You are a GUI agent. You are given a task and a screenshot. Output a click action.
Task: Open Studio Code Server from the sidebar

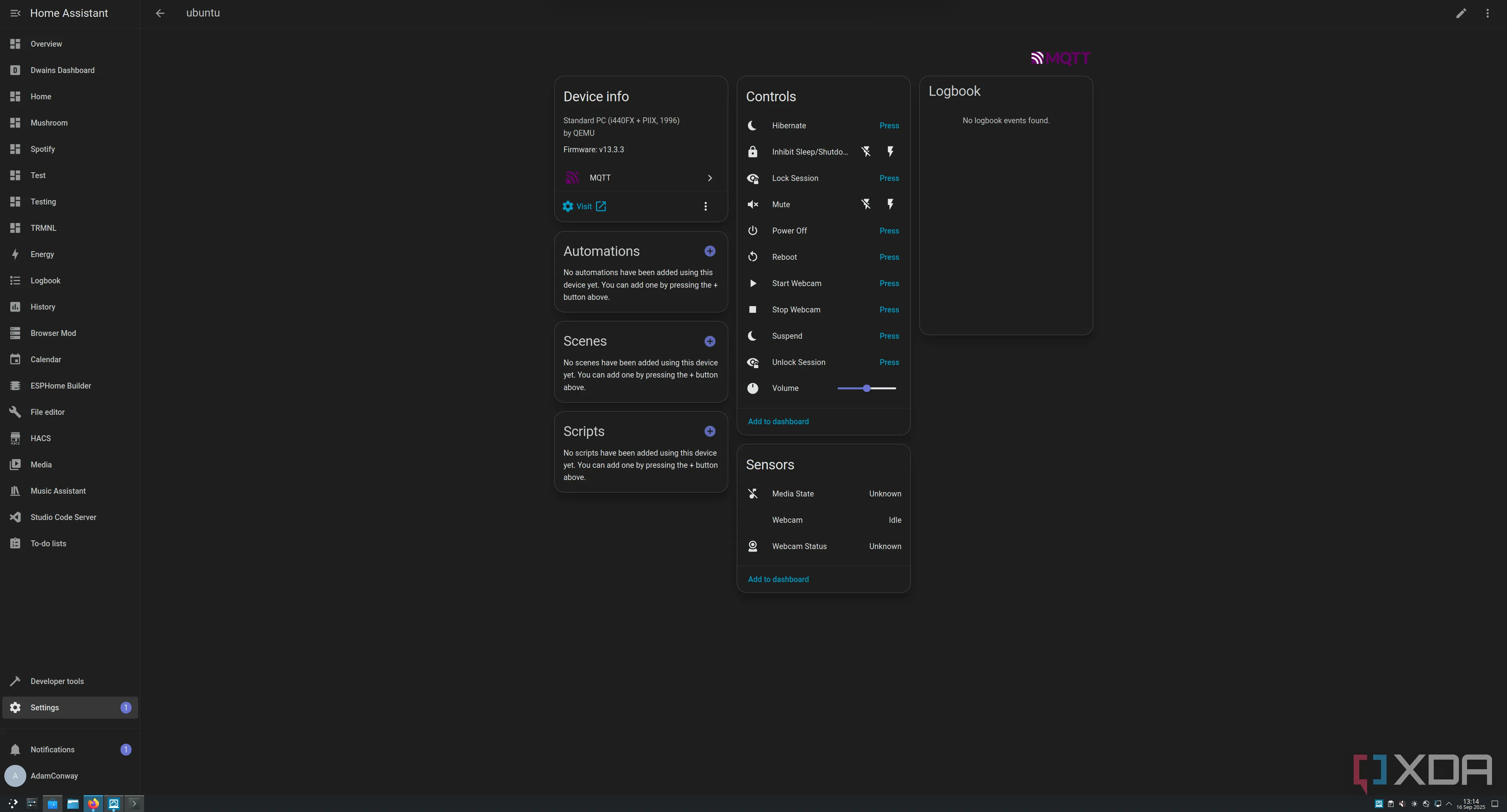coord(63,517)
